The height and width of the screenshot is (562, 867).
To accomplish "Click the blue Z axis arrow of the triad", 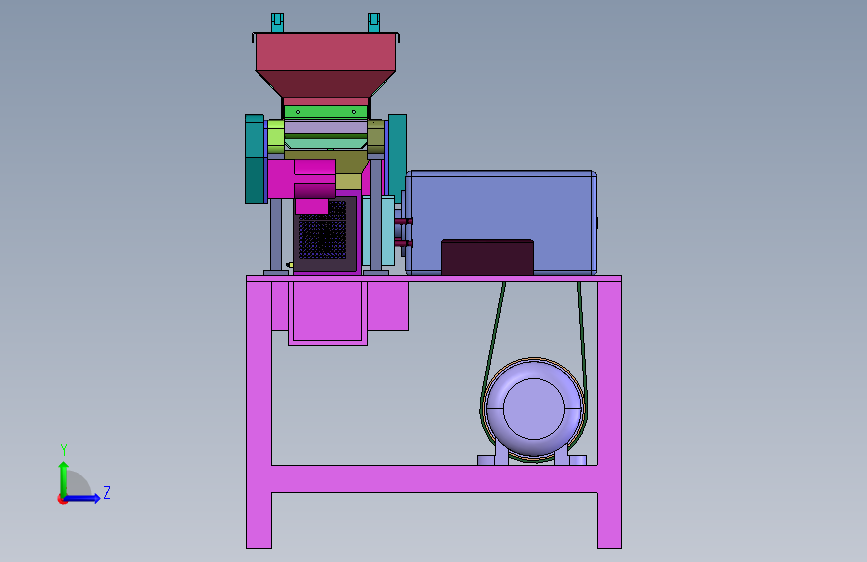I will click(x=82, y=498).
